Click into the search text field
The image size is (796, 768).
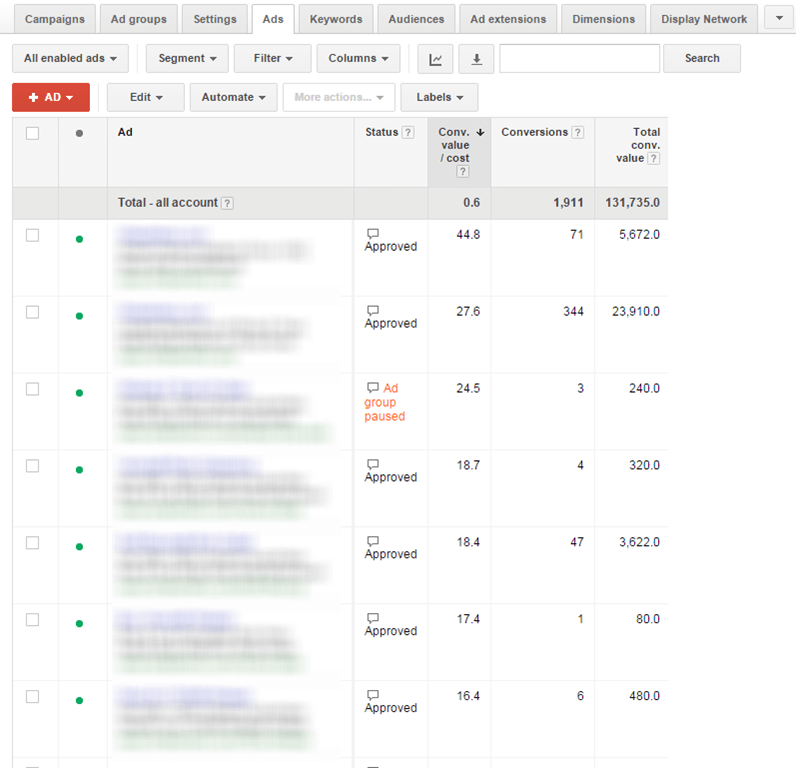point(579,59)
